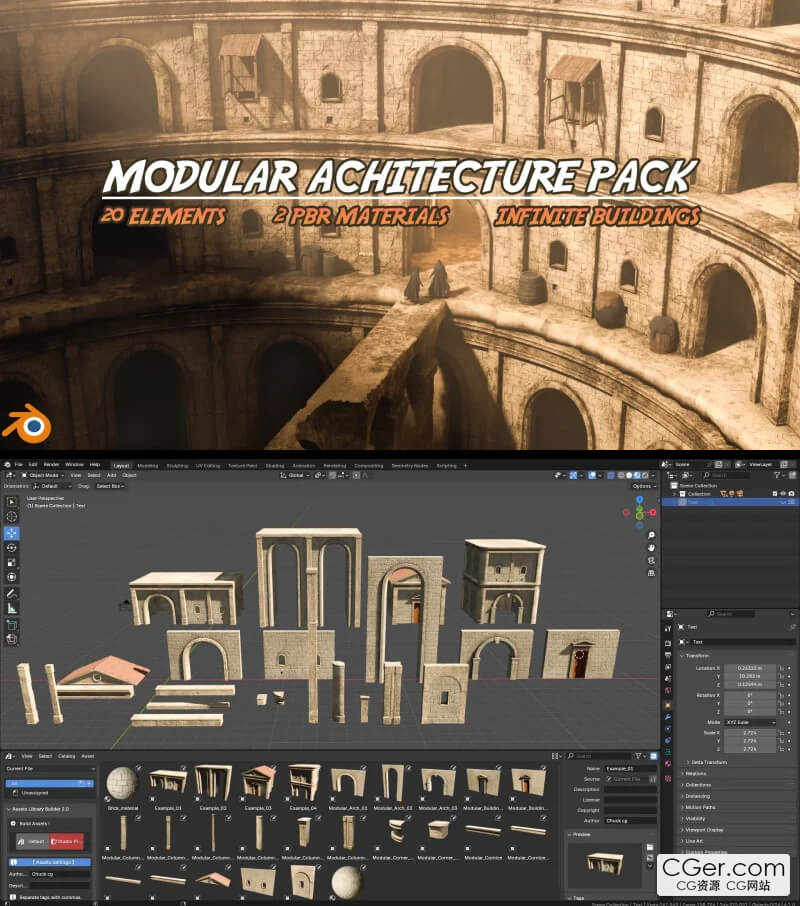Viewport: 800px width, 906px height.
Task: Click the navigation gizmo red X axis
Action: (x=653, y=512)
